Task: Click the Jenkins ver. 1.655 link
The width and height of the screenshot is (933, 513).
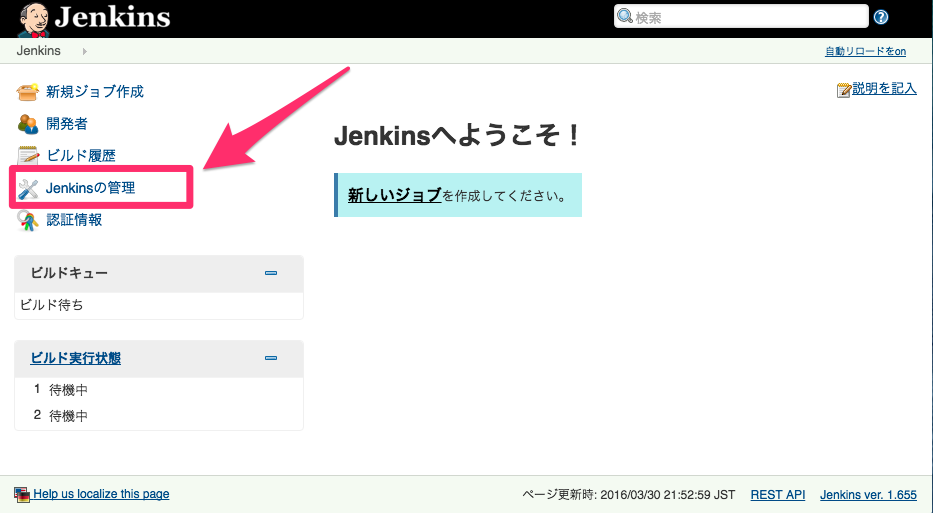Action: (868, 495)
